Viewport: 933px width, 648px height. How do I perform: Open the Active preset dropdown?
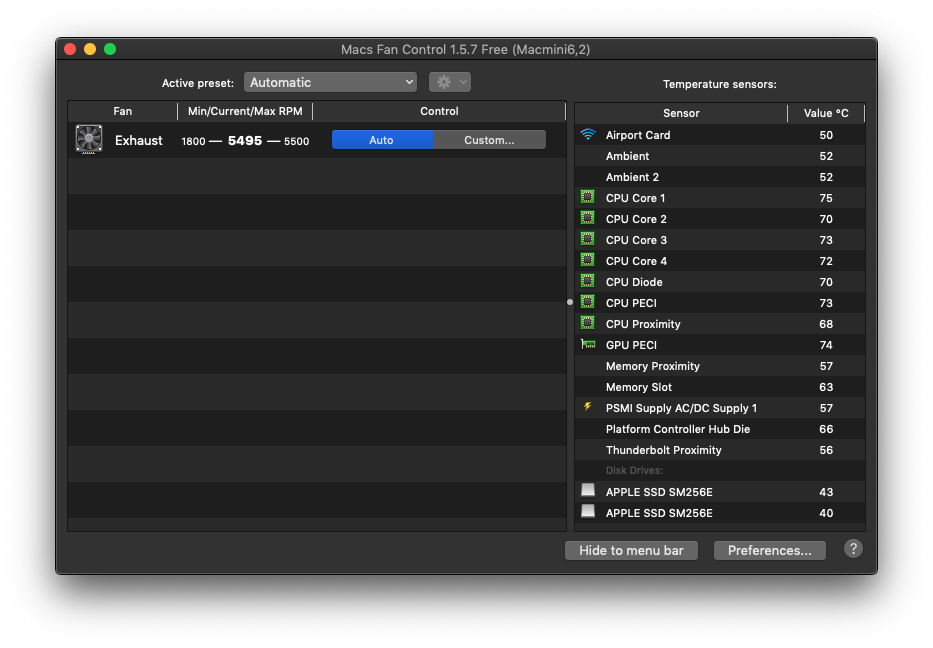pos(330,83)
